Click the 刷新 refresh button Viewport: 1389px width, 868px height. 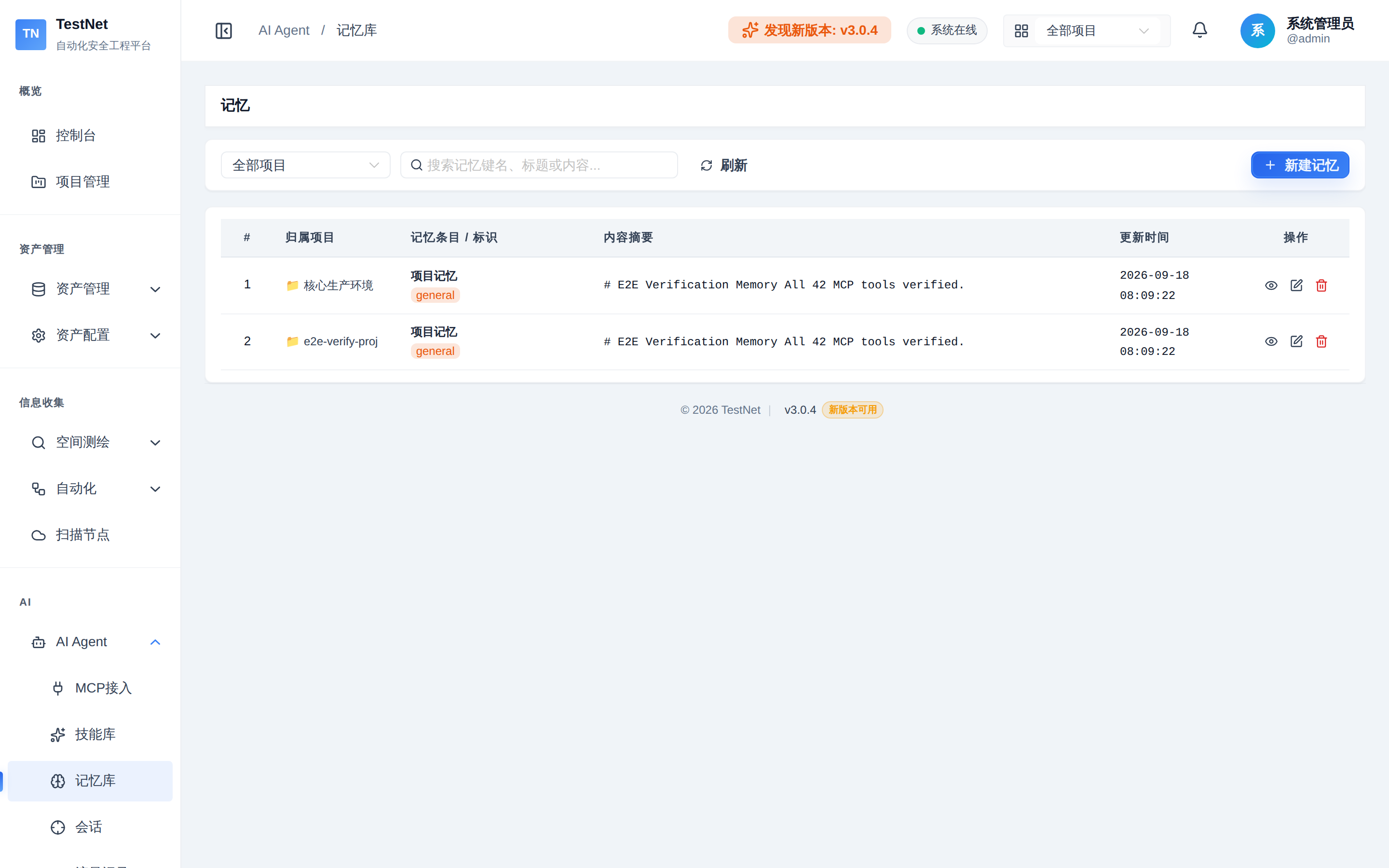tap(724, 165)
